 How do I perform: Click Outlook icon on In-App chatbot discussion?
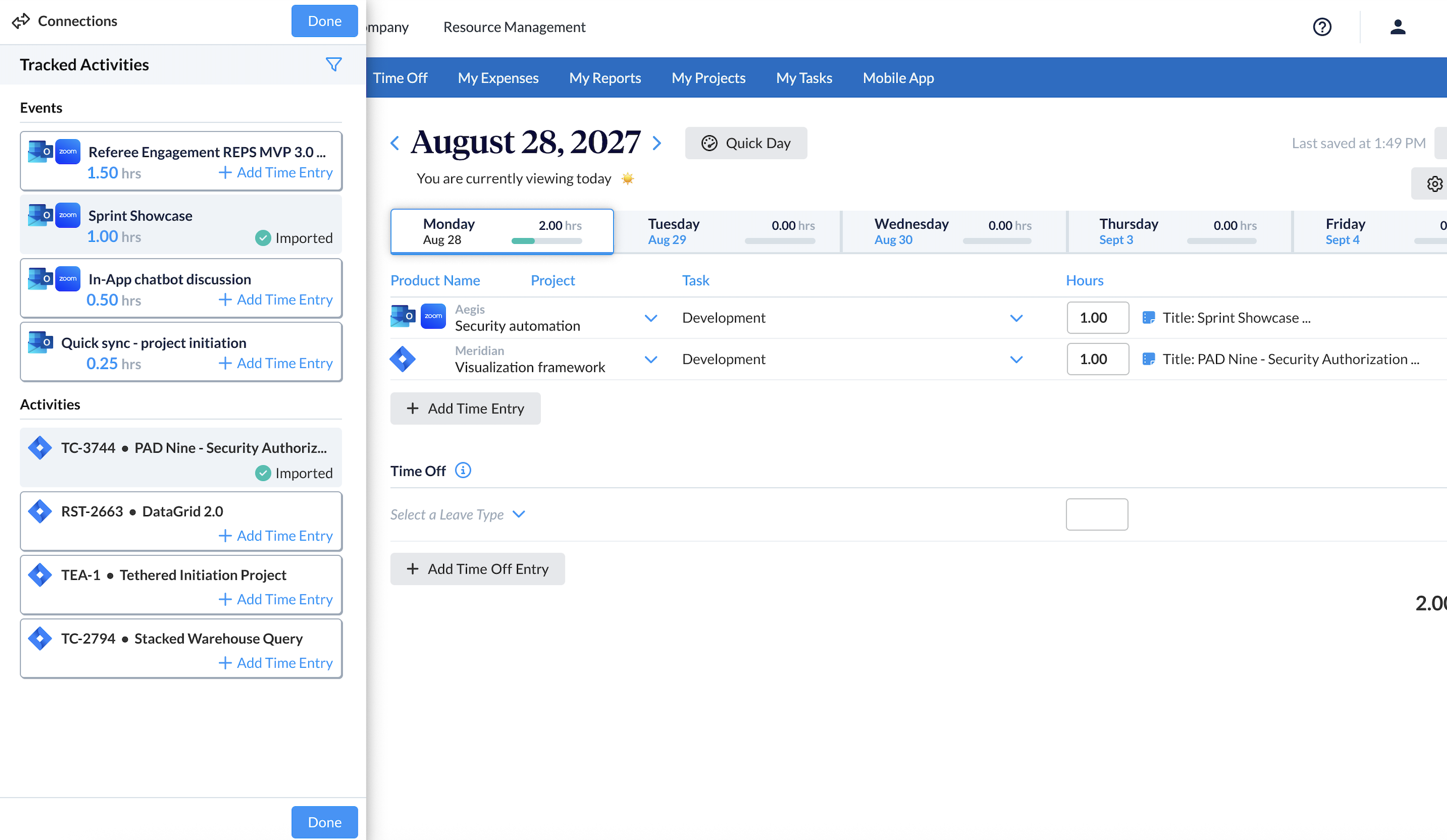click(x=40, y=279)
